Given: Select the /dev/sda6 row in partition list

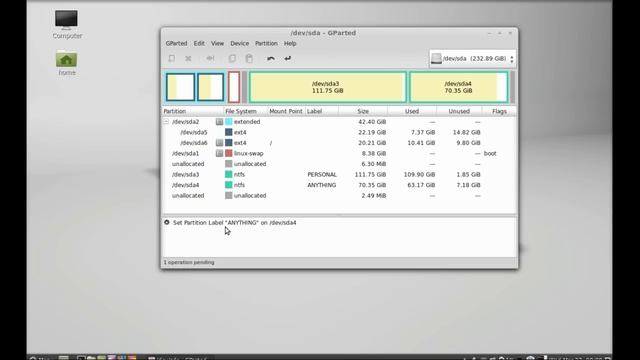Looking at the screenshot, I should pyautogui.click(x=339, y=143).
